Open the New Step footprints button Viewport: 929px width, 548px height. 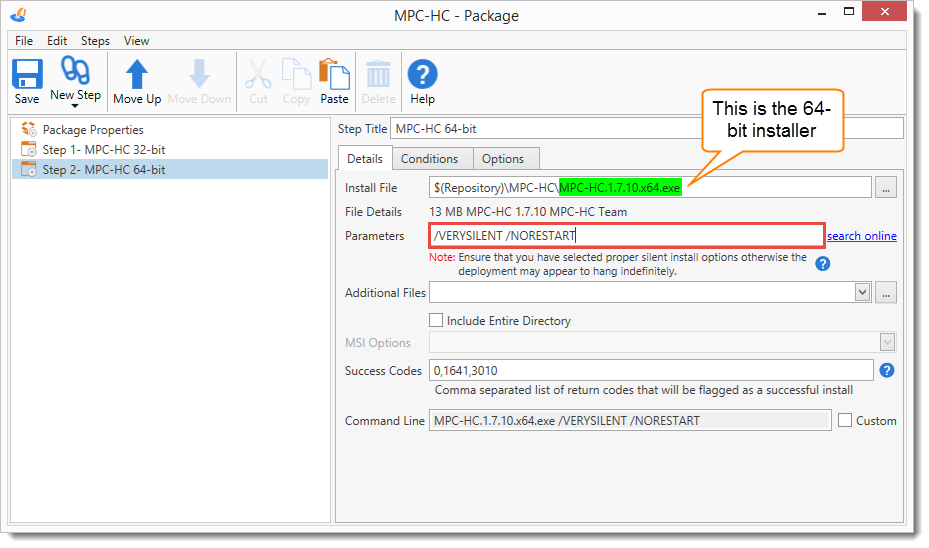[75, 71]
